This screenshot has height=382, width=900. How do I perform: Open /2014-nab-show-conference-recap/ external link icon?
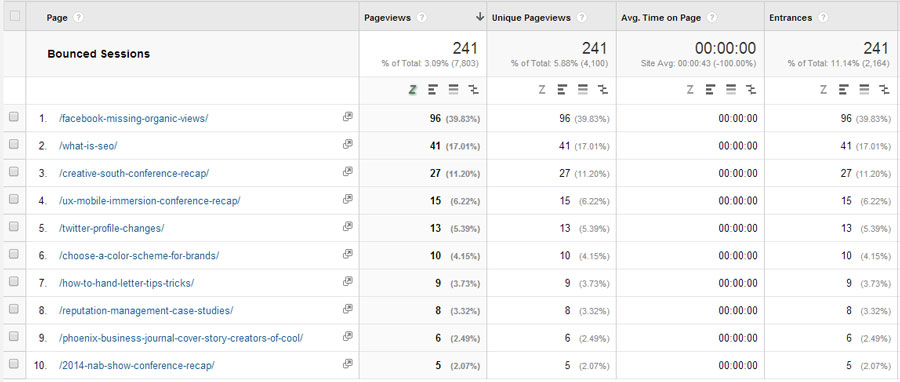pos(347,364)
